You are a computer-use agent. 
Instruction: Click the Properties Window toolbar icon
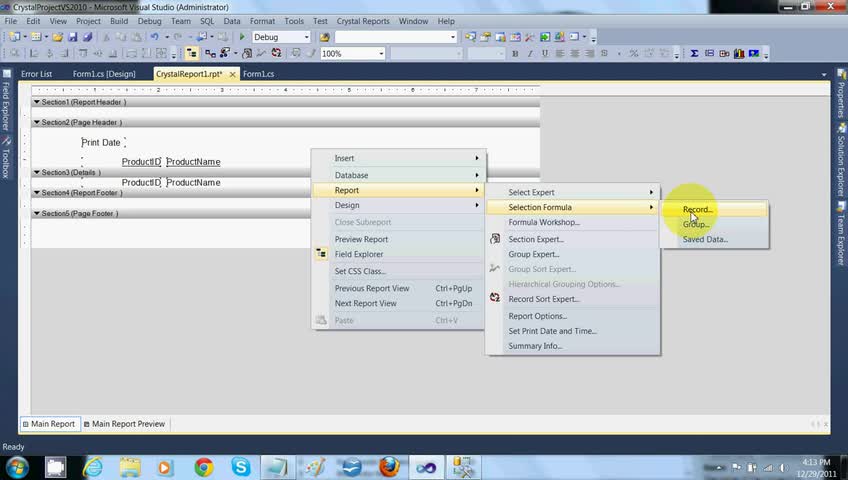point(486,37)
